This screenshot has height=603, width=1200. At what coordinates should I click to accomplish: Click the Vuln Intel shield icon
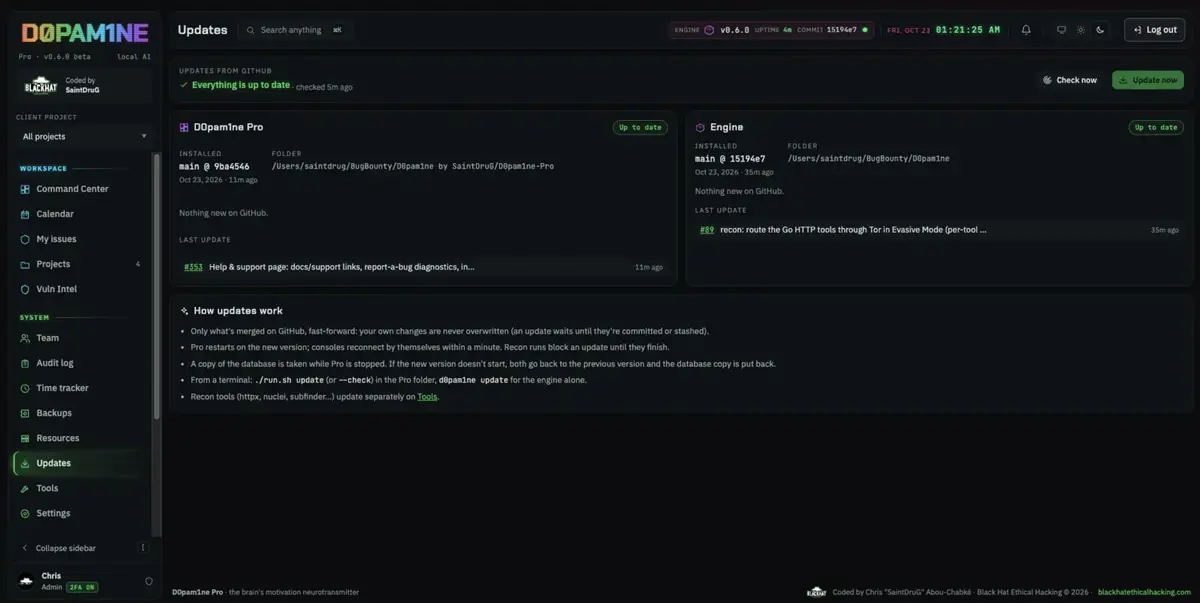coord(26,289)
